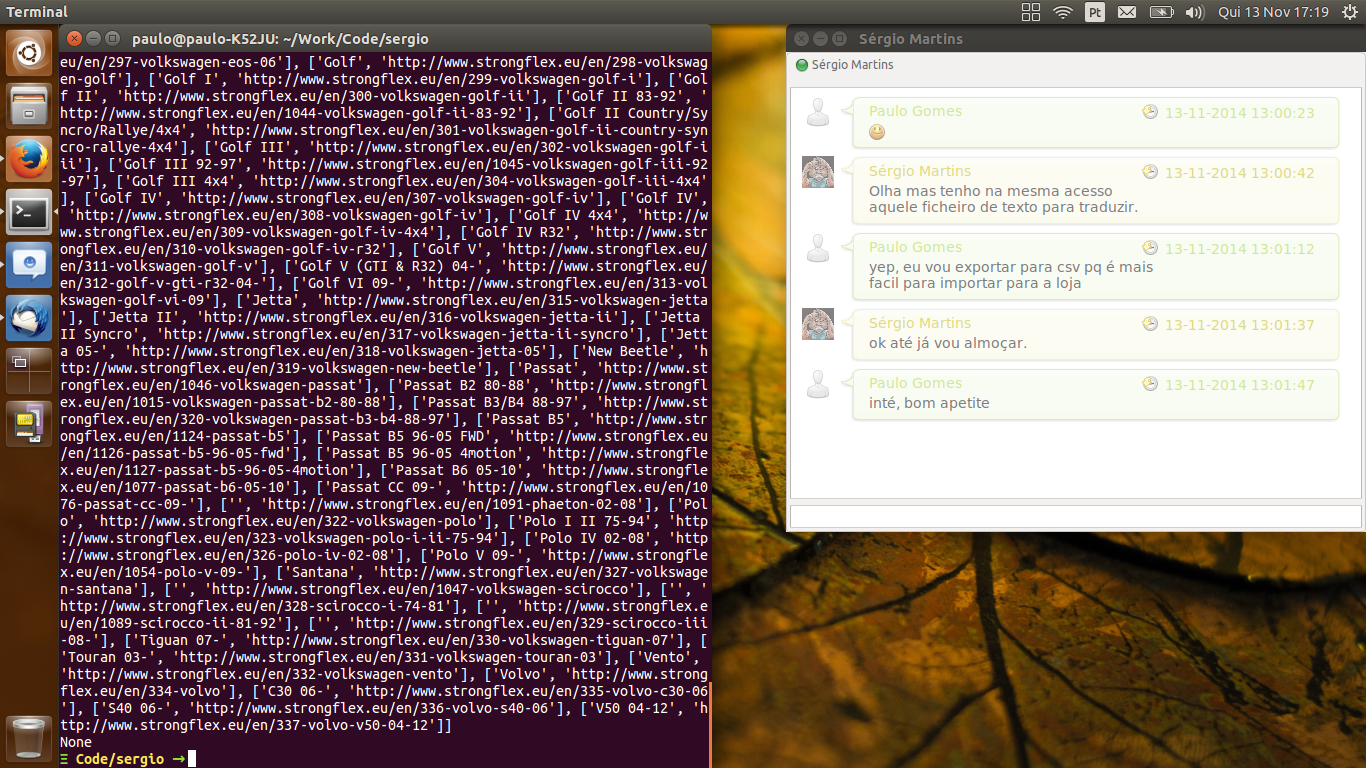
Task: Click the green status dot beside Sérgio Martins
Action: coord(801,65)
